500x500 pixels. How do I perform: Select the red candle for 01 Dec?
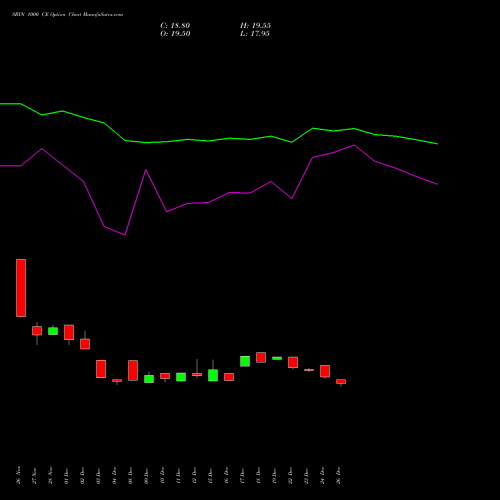[69, 332]
